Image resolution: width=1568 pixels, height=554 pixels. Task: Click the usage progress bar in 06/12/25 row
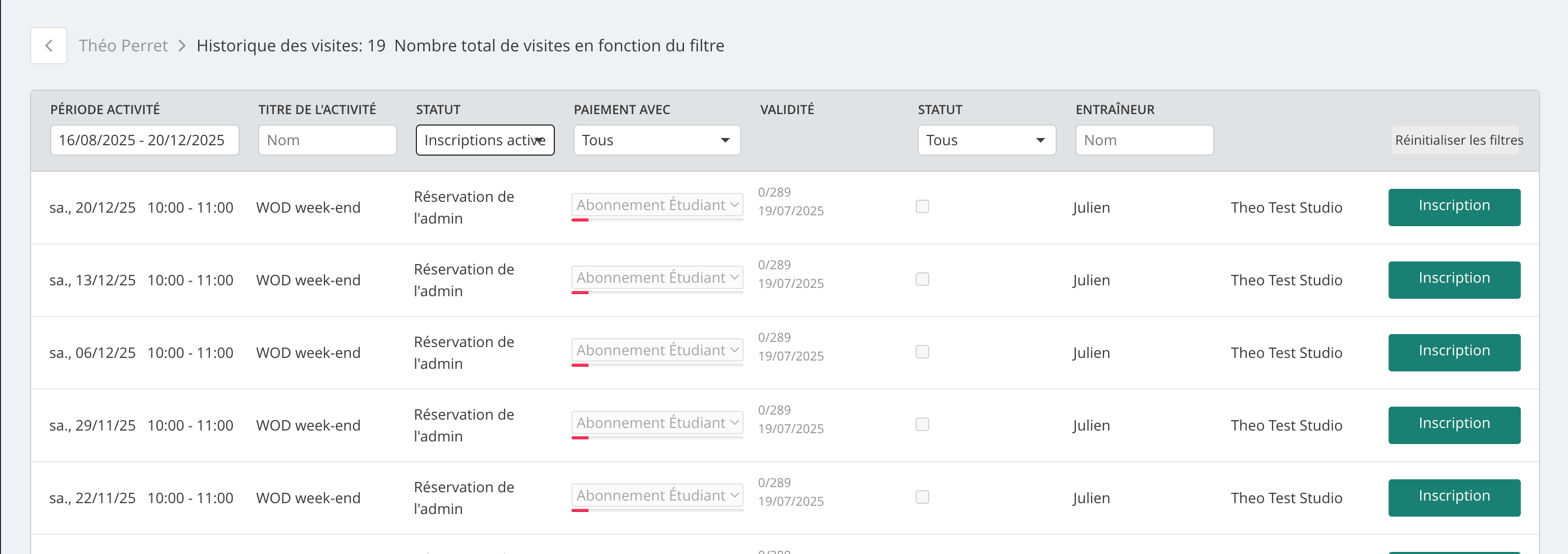click(x=657, y=365)
